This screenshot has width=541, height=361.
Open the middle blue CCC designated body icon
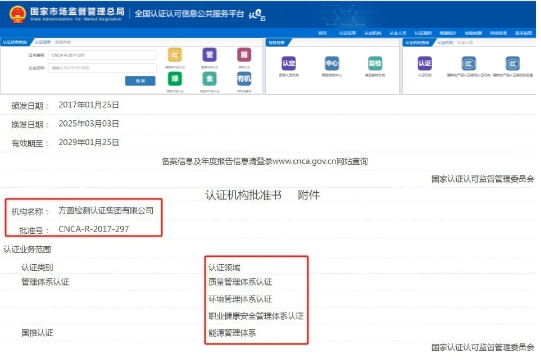click(469, 63)
